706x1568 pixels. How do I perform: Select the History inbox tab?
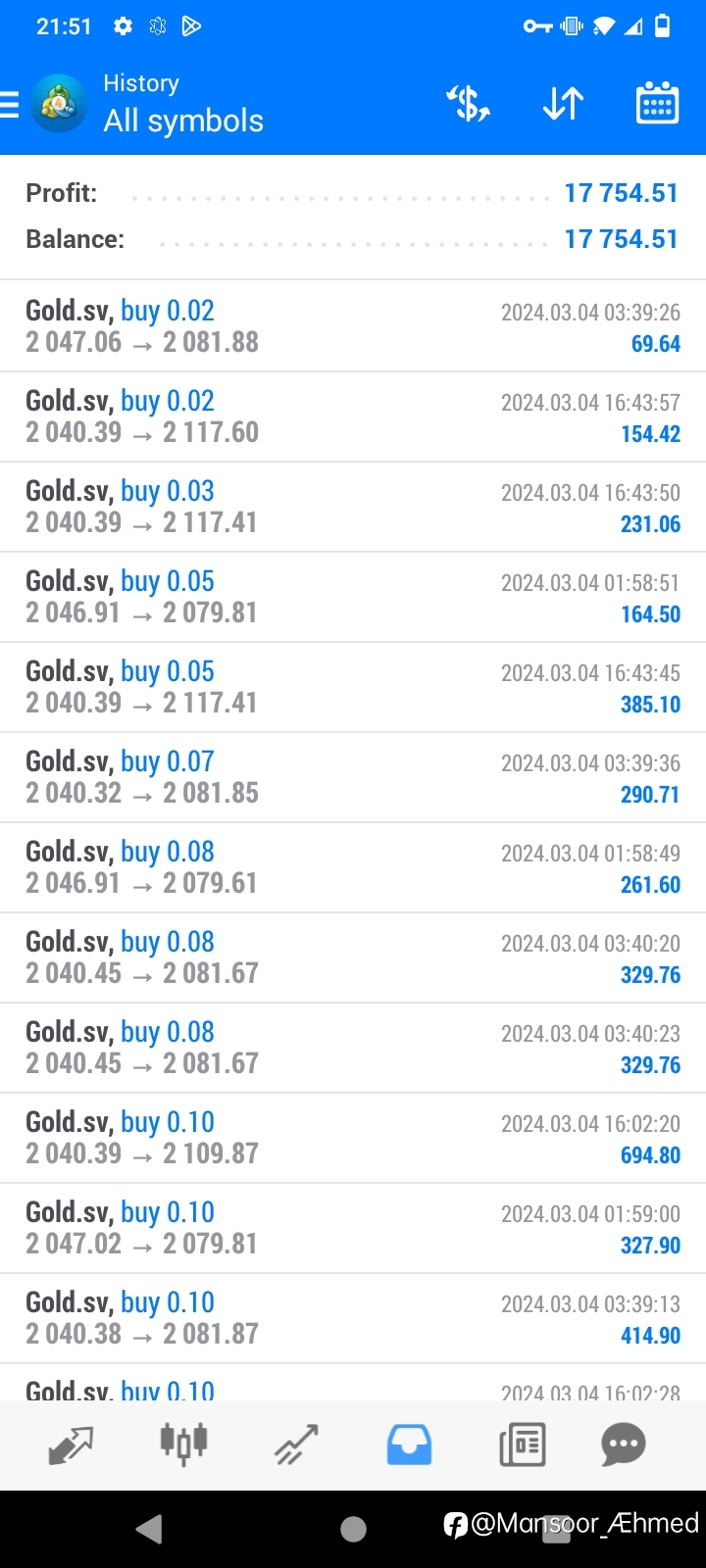click(x=409, y=1445)
